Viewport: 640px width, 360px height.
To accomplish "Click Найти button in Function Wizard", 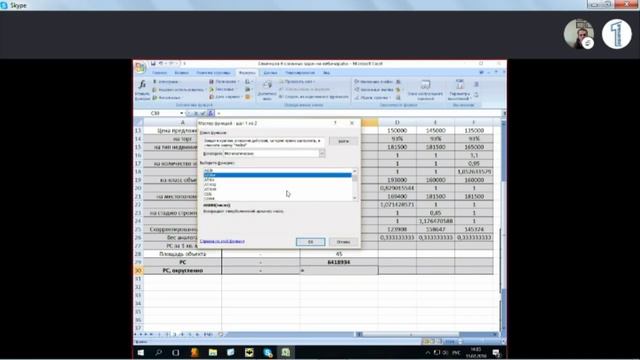I will (x=344, y=141).
